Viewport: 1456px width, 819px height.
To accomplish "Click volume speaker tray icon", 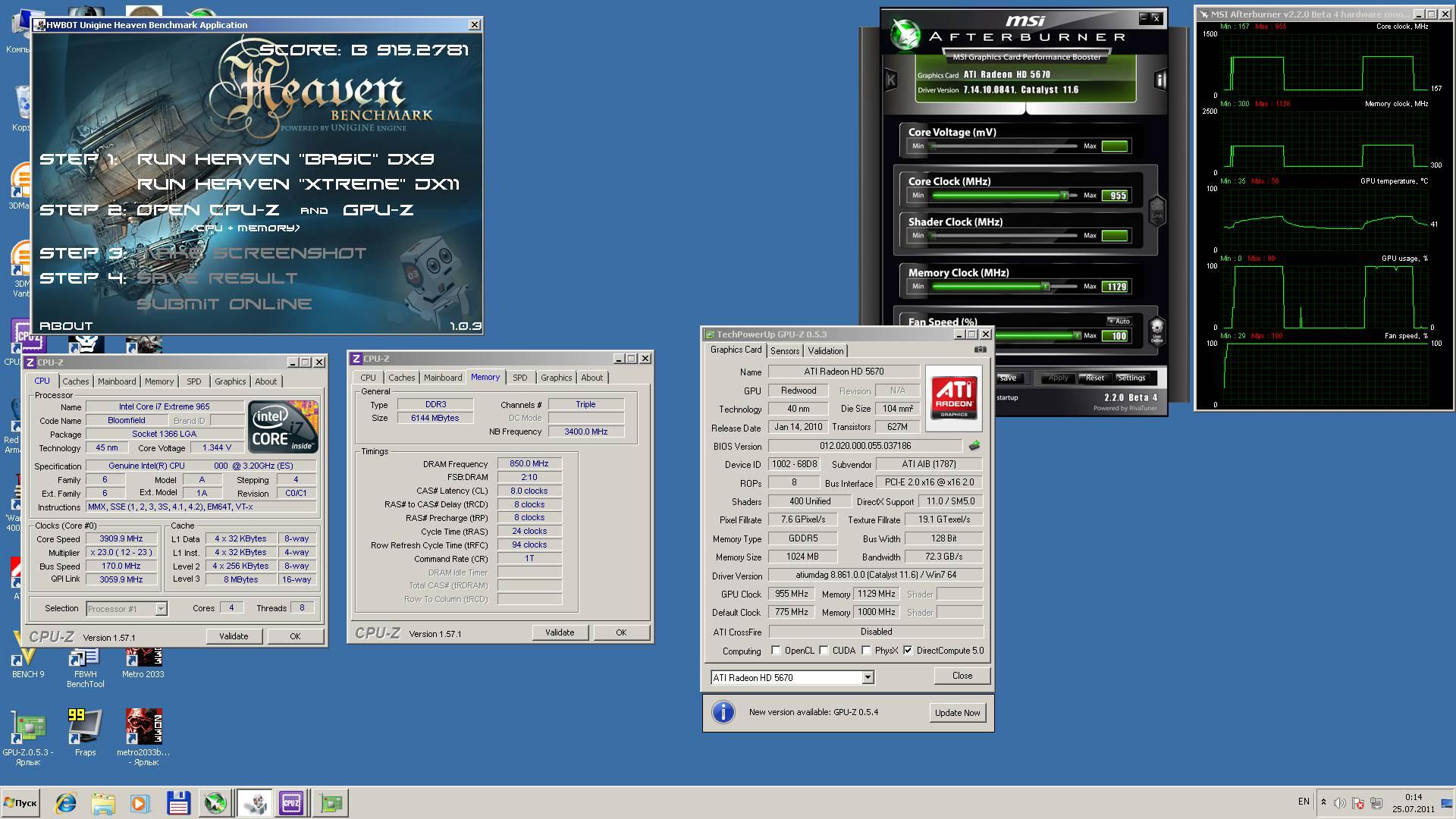I will (1340, 803).
